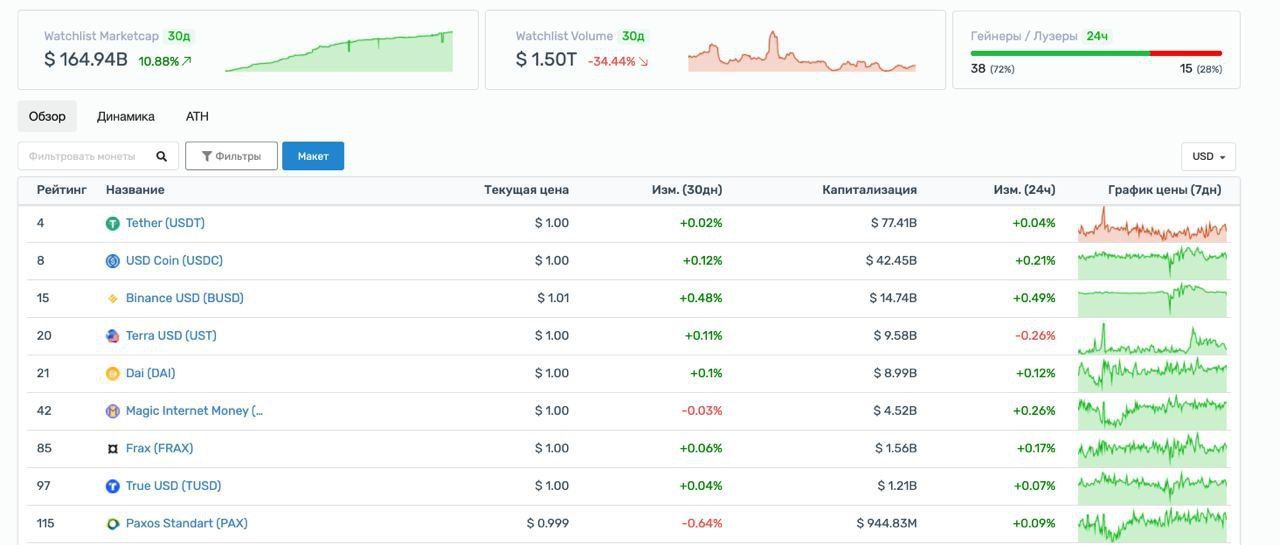Open the Frax (FRAX) link
The height and width of the screenshot is (545, 1280).
coord(159,448)
